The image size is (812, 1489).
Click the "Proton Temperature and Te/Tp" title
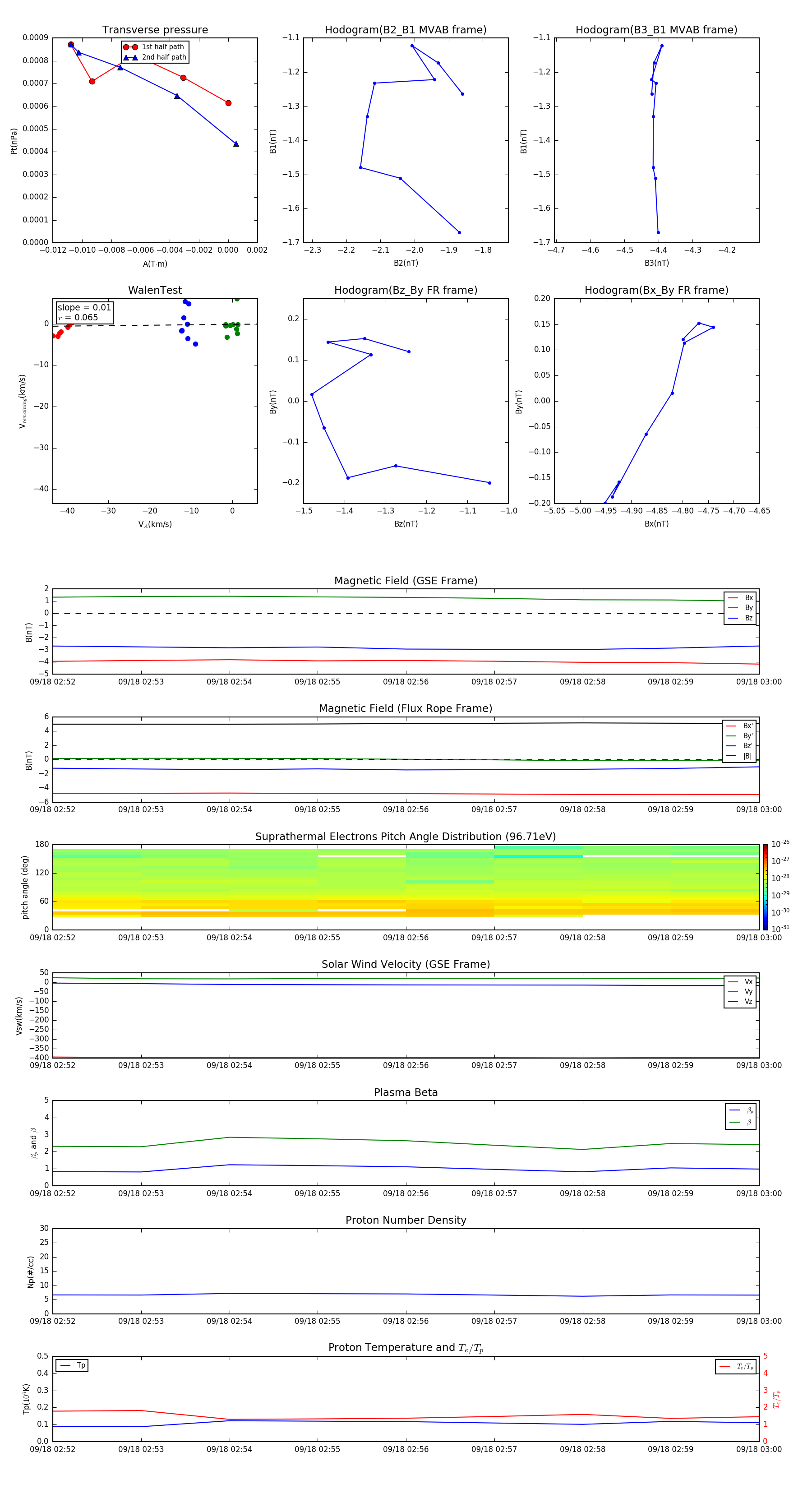pos(406,1348)
